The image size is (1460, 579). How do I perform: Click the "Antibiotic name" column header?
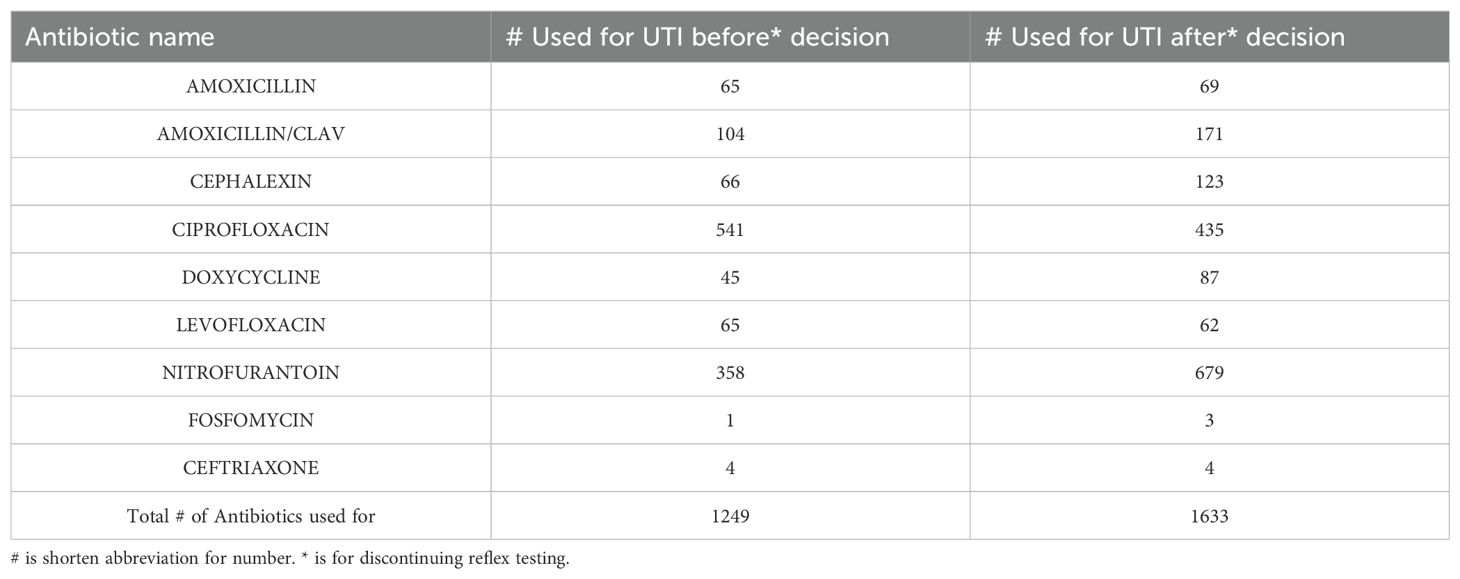tap(120, 38)
